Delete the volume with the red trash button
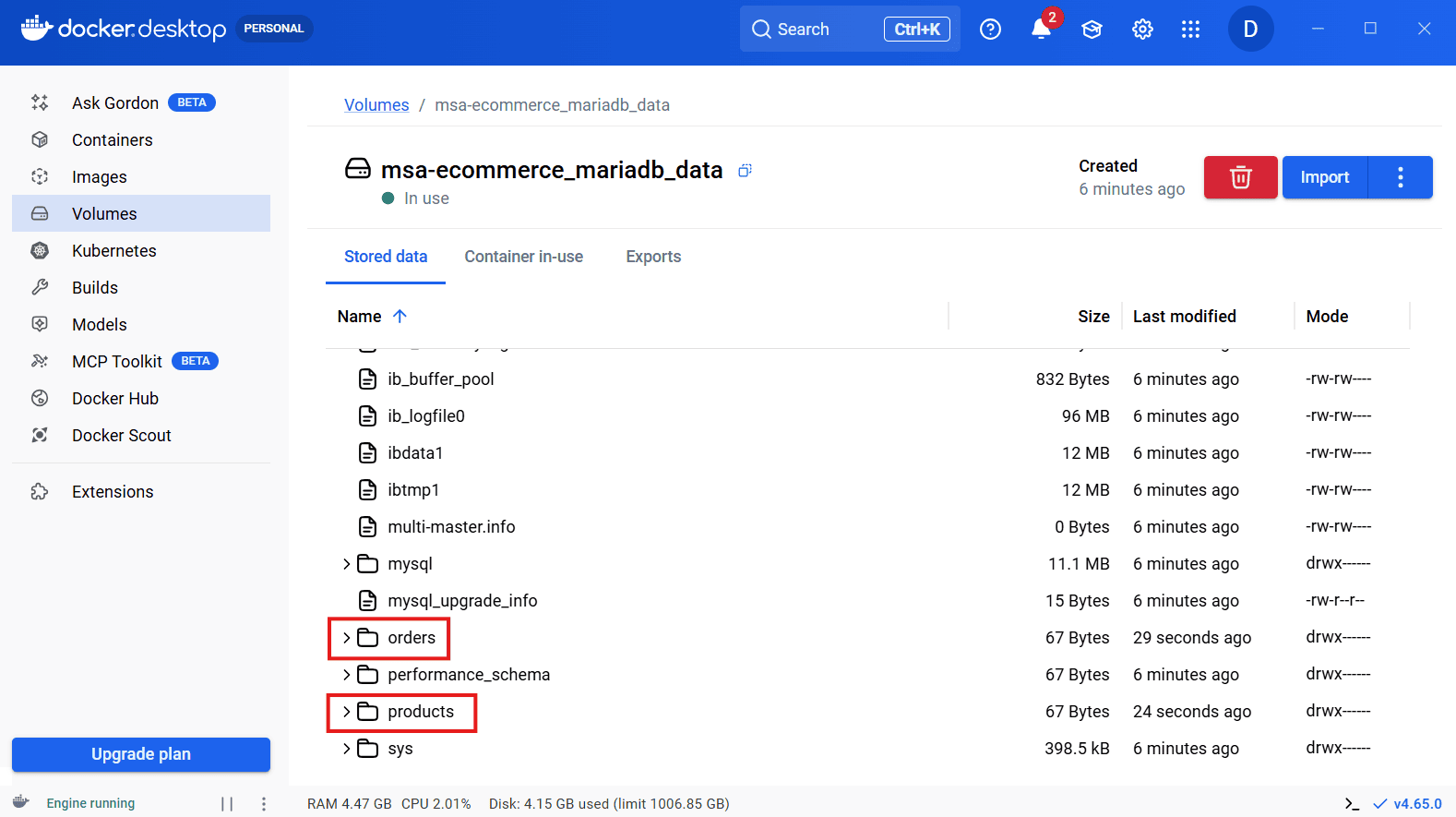This screenshot has height=817, width=1456. [1241, 177]
